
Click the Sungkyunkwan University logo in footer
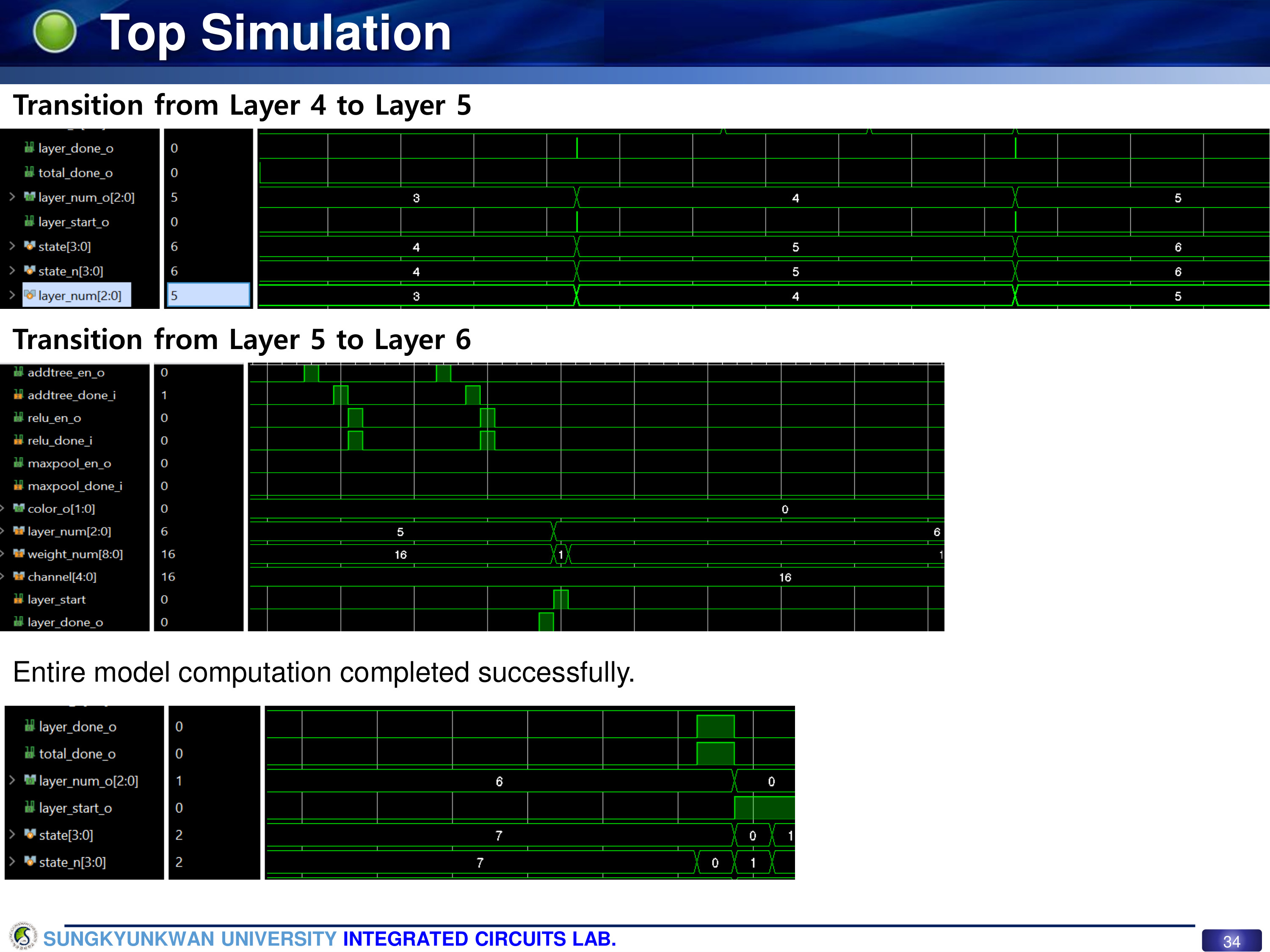pos(23,936)
